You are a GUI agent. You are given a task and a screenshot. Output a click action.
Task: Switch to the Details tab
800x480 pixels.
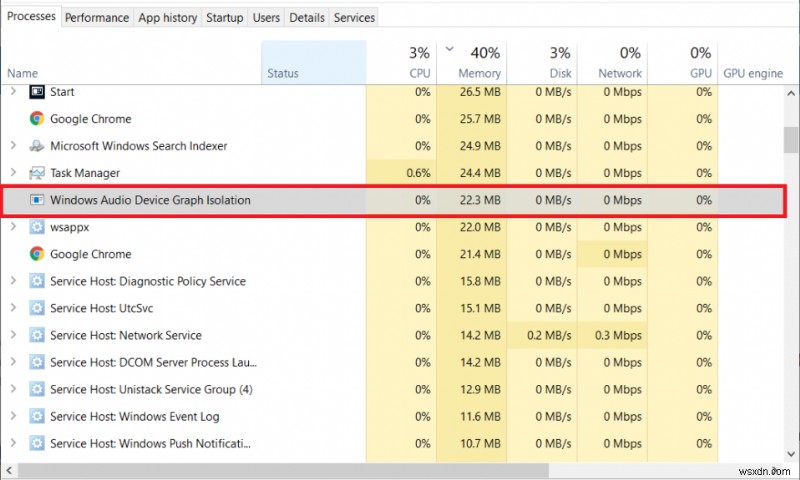307,18
